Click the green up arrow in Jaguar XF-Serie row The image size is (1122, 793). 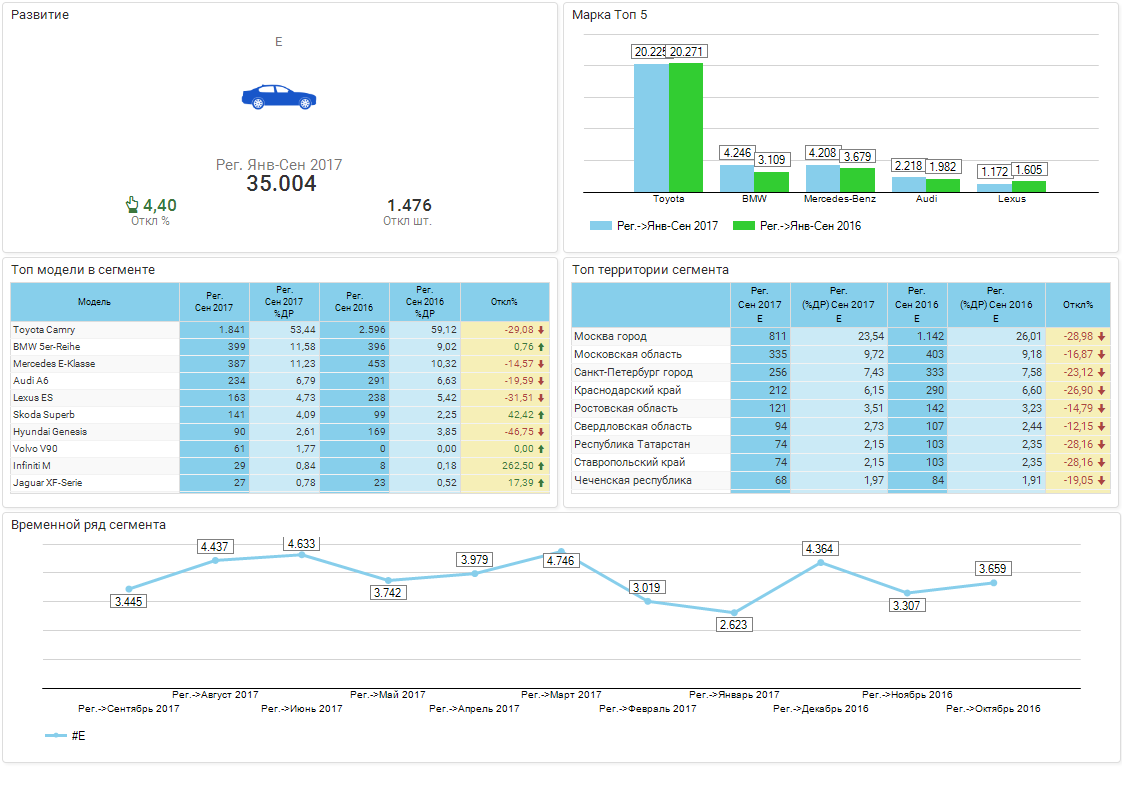point(541,483)
